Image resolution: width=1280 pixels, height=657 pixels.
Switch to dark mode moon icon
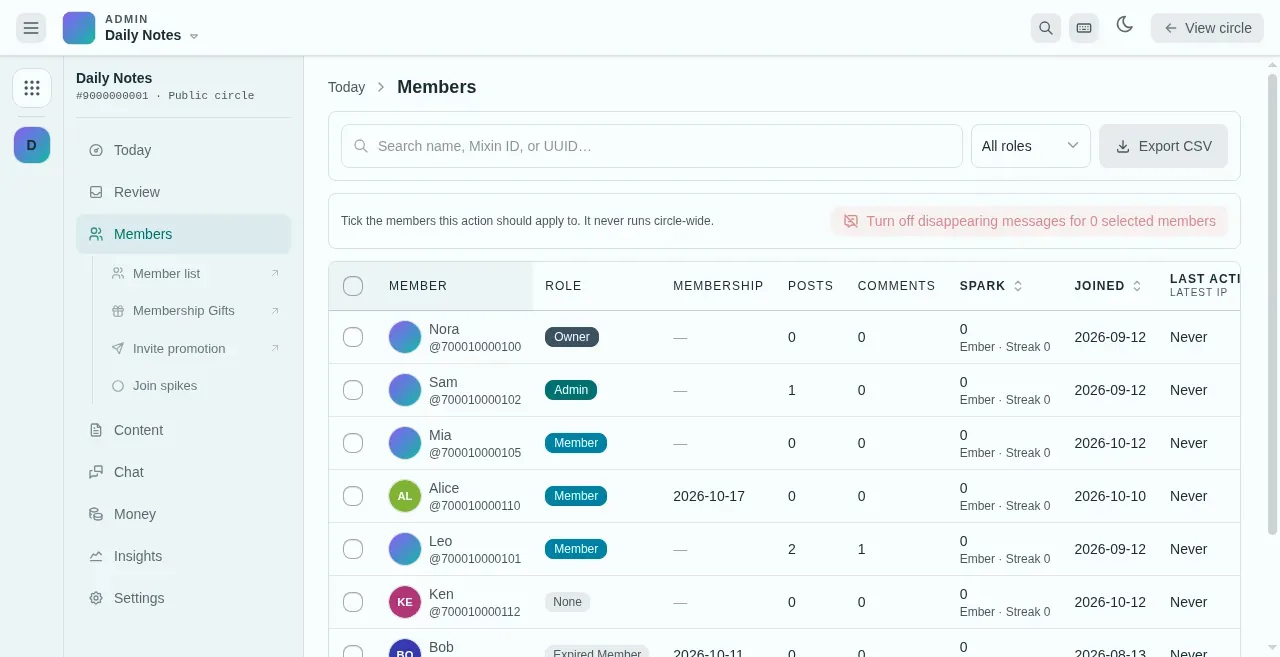[x=1125, y=25]
